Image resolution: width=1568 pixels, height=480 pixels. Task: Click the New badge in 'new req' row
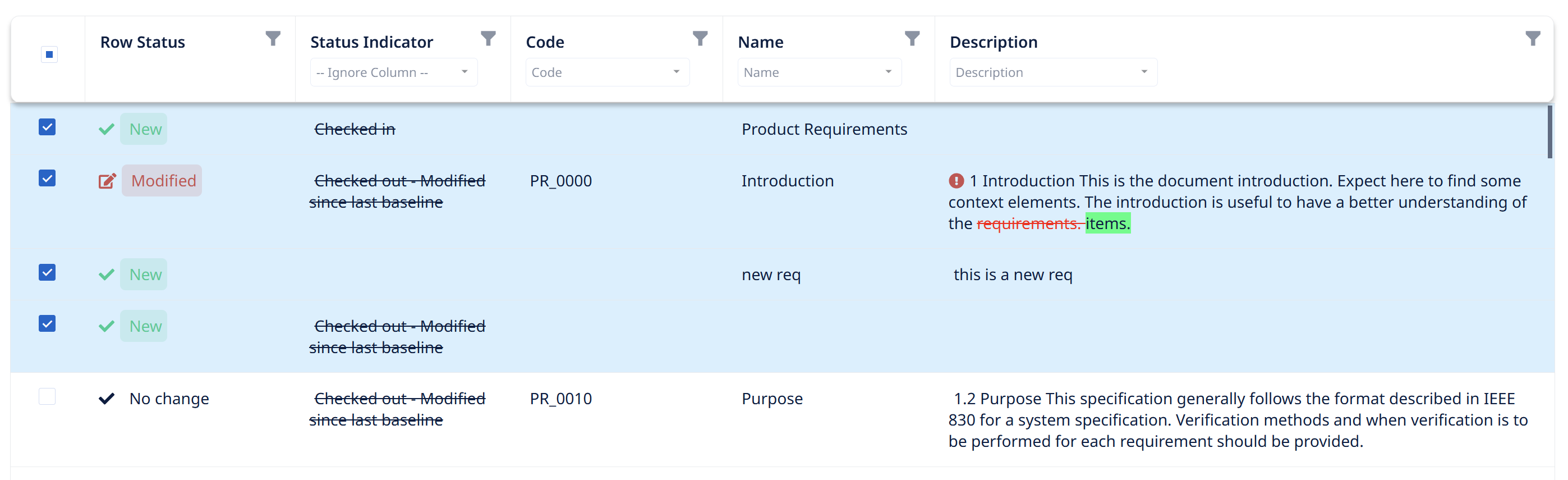[x=144, y=275]
